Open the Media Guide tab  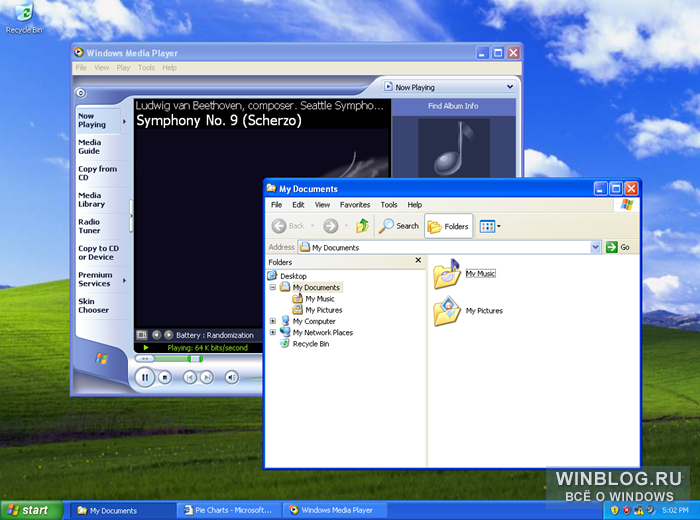click(x=90, y=146)
